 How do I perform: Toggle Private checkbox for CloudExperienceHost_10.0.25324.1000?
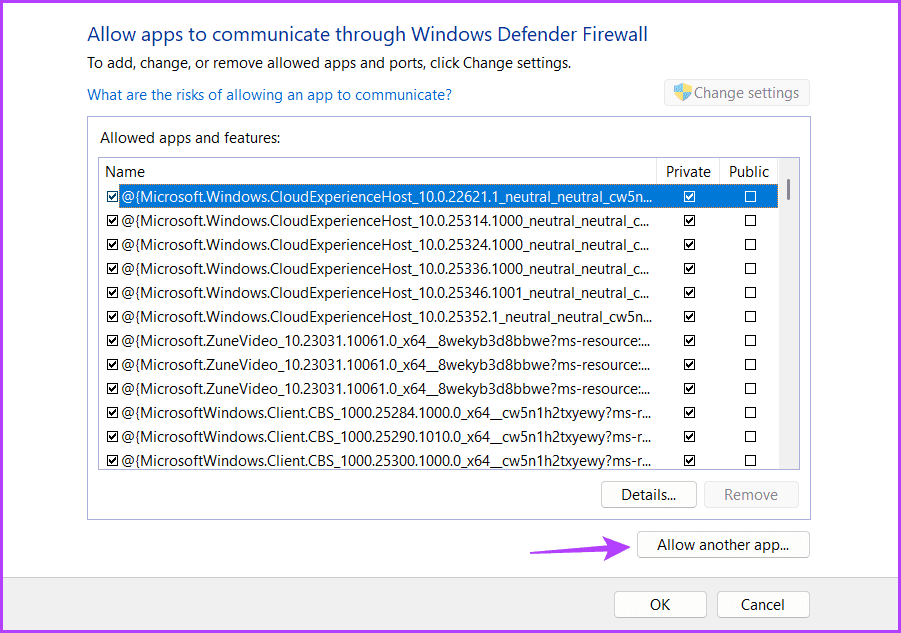pyautogui.click(x=690, y=245)
